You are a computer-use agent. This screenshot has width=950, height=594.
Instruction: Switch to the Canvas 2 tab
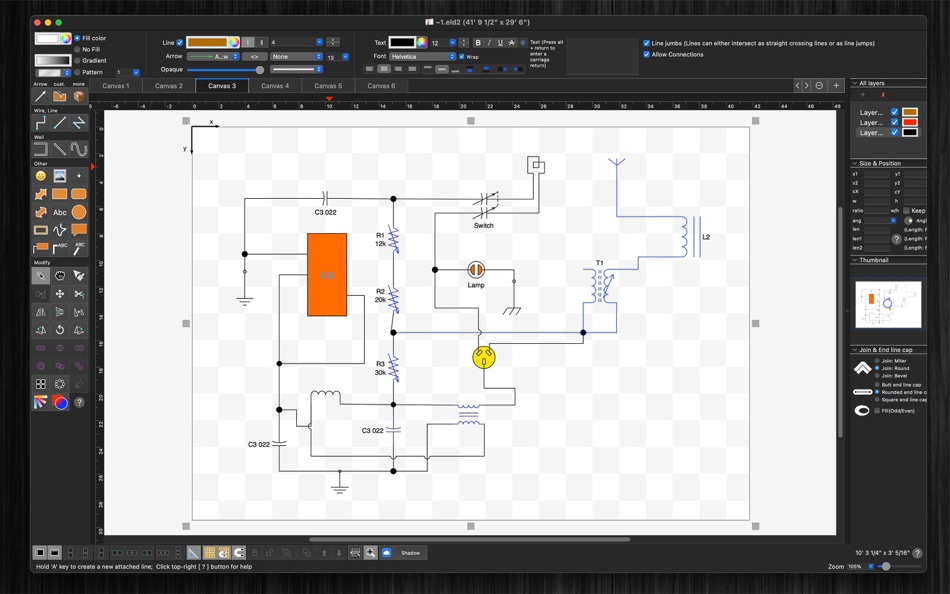click(168, 85)
